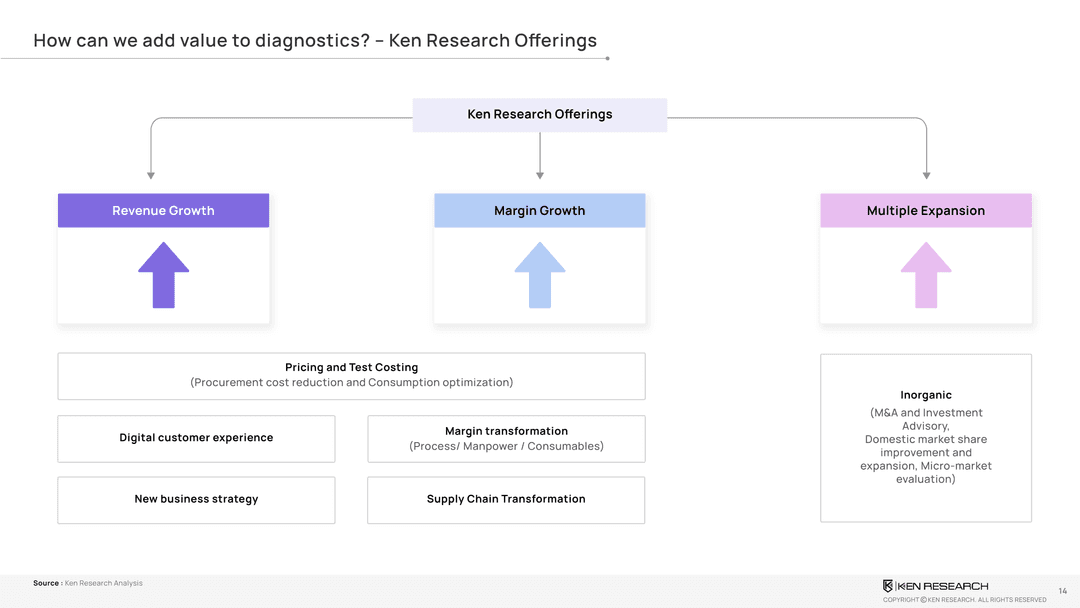Click the Ken Research Offerings top box

coord(539,115)
